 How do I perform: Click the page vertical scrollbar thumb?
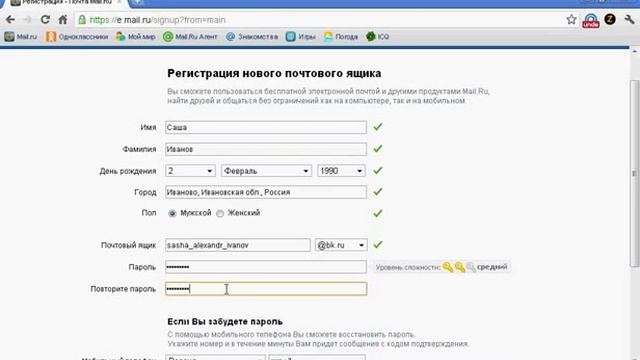(634, 173)
